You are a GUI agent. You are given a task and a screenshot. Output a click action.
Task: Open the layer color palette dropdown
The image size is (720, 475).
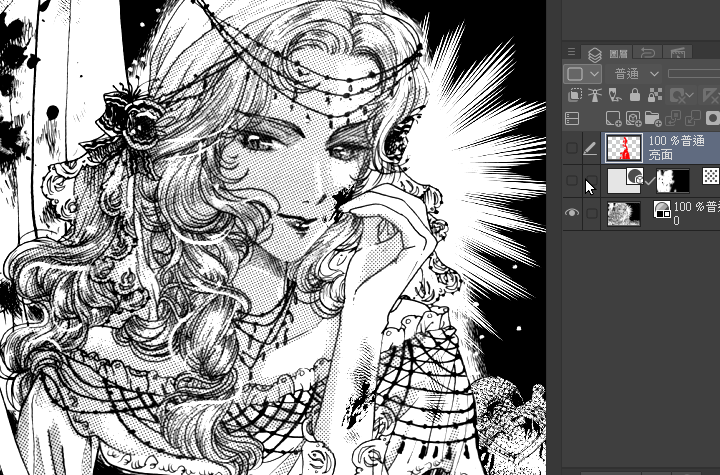(x=582, y=74)
